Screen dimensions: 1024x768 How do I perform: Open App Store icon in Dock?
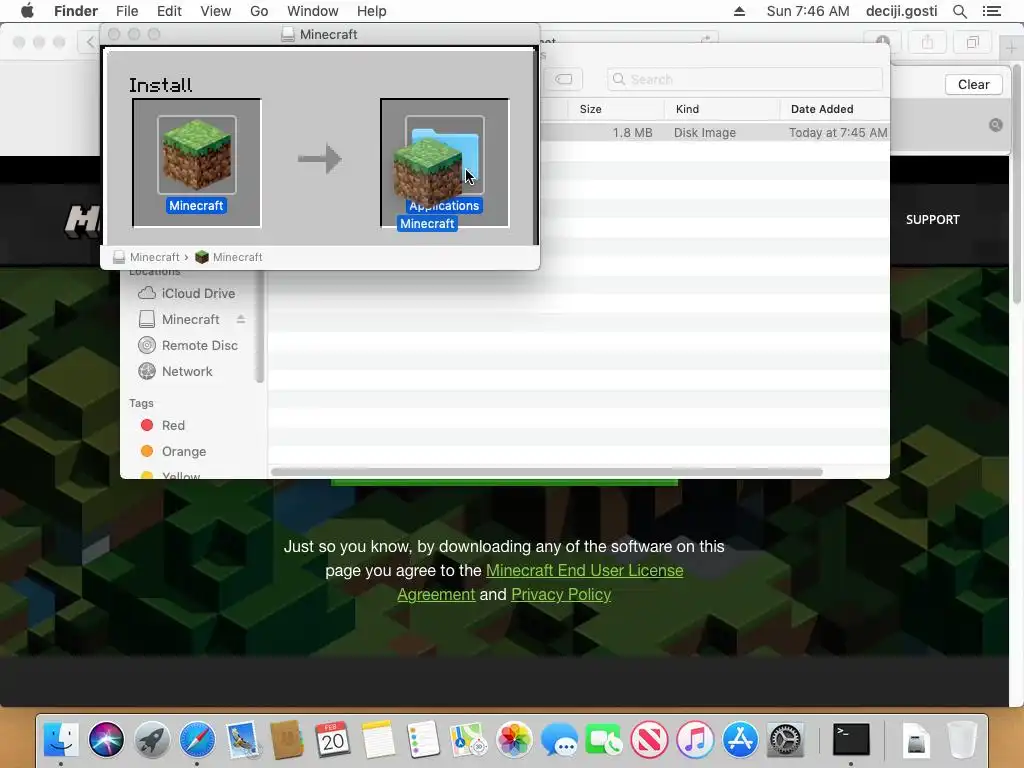(740, 740)
